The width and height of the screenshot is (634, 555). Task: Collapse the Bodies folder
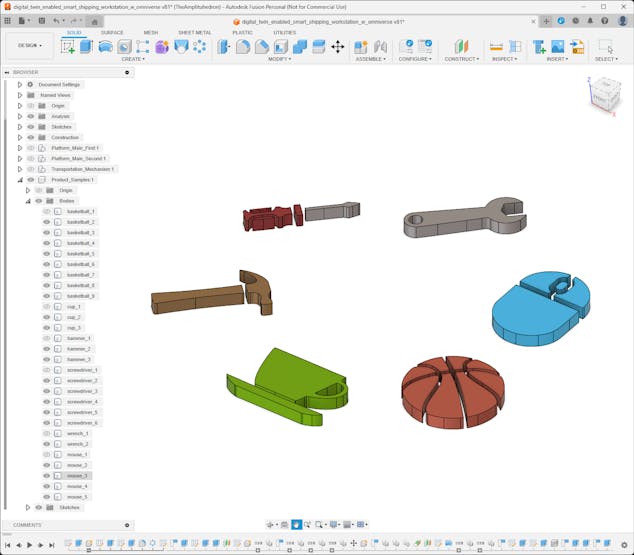(28, 201)
